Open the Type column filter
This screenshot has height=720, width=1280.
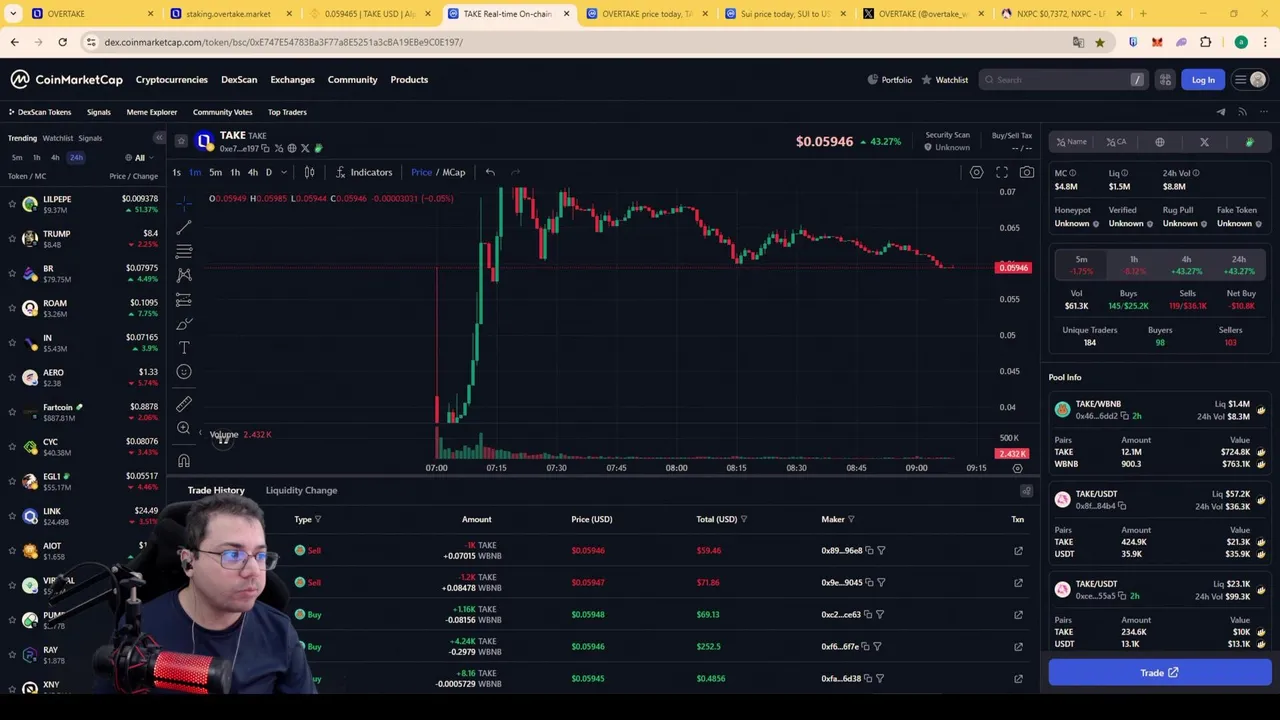coord(318,519)
